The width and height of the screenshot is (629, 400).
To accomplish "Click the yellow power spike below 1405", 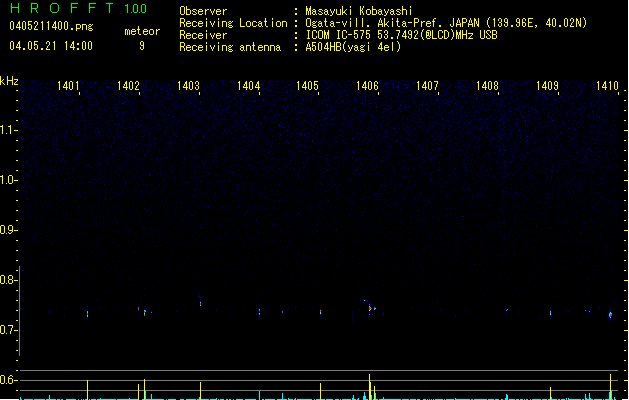I will click(x=320, y=391).
